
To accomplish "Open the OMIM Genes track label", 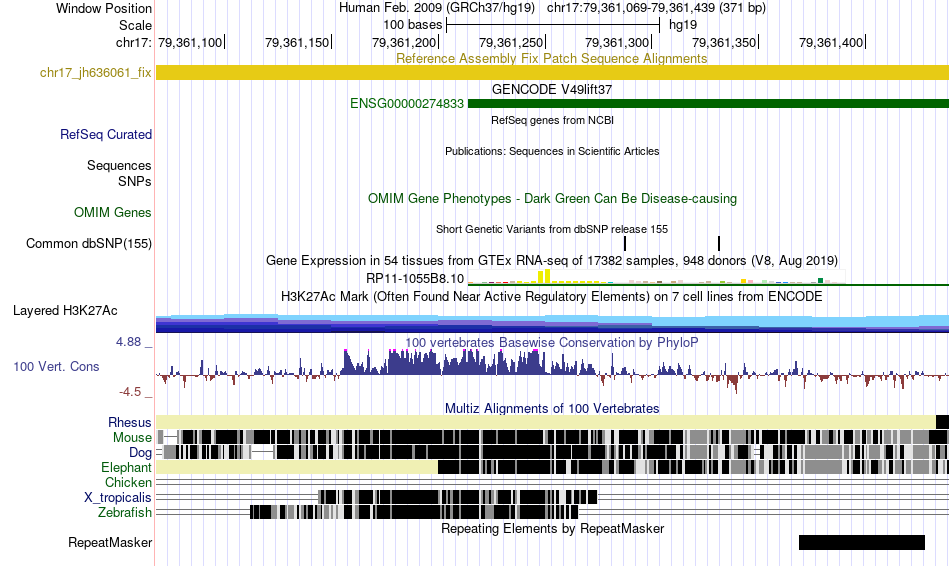I will pos(113,212).
